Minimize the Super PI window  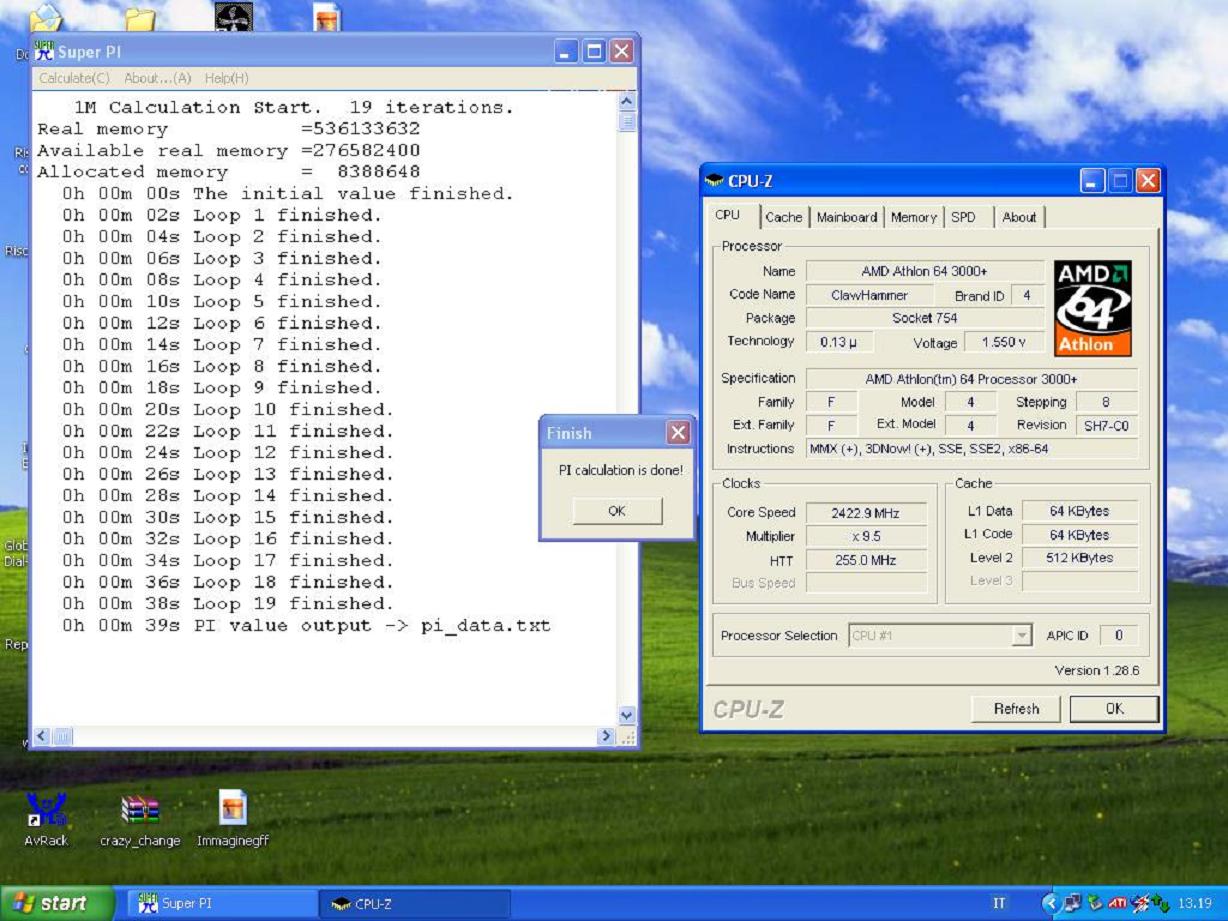(x=567, y=51)
